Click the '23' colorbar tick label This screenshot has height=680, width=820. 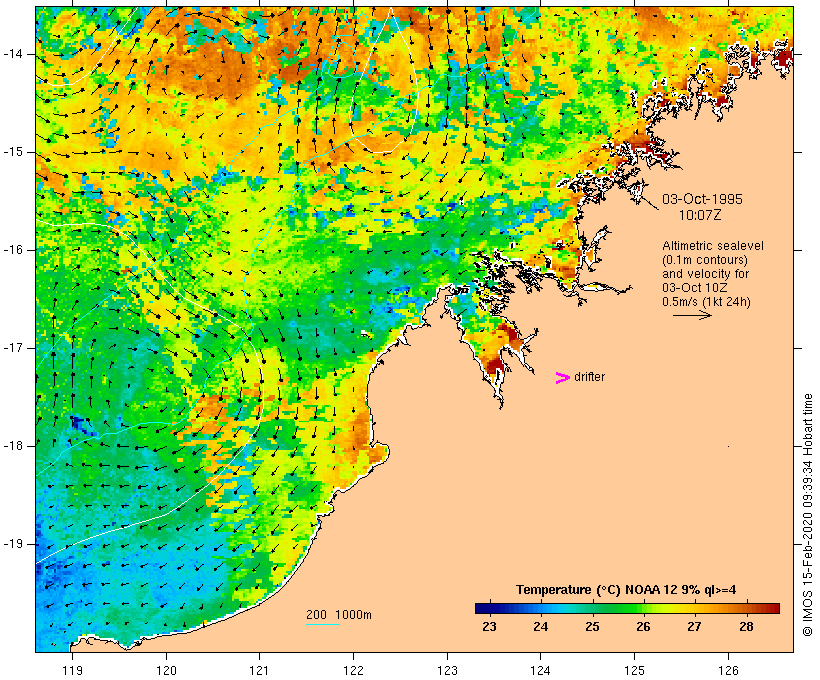point(489,627)
